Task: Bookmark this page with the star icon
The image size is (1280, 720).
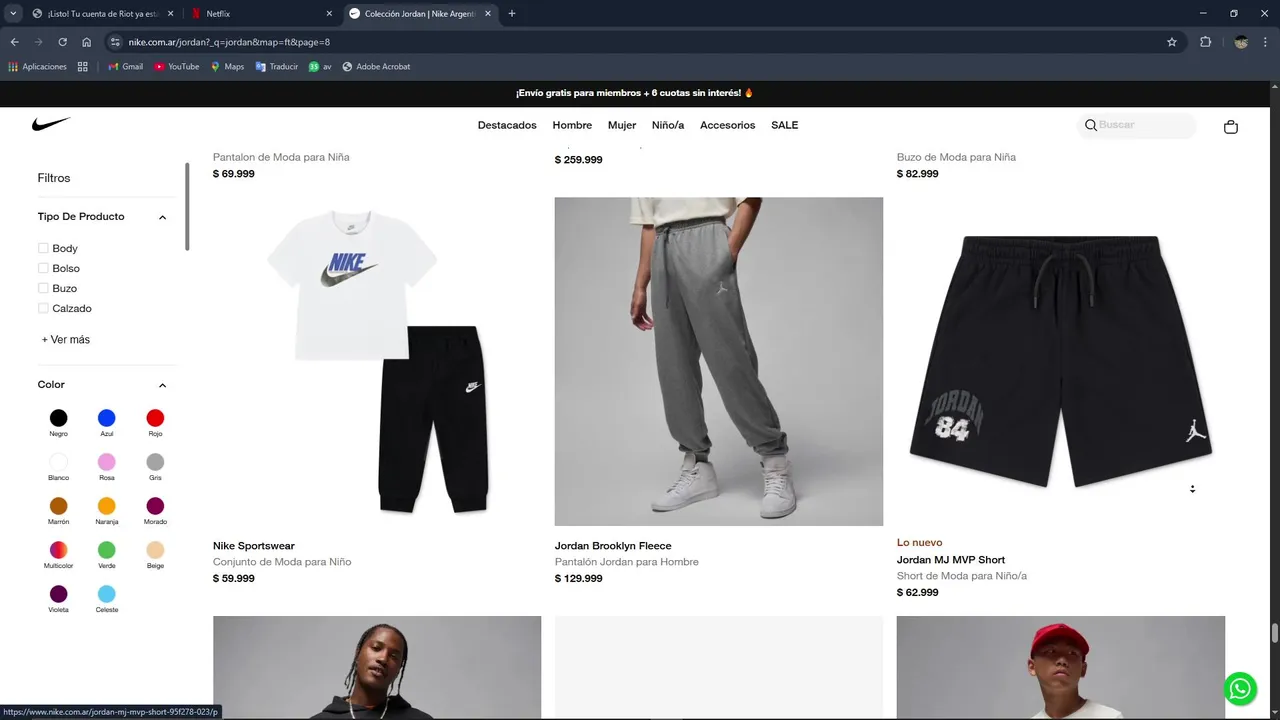Action: (1172, 42)
